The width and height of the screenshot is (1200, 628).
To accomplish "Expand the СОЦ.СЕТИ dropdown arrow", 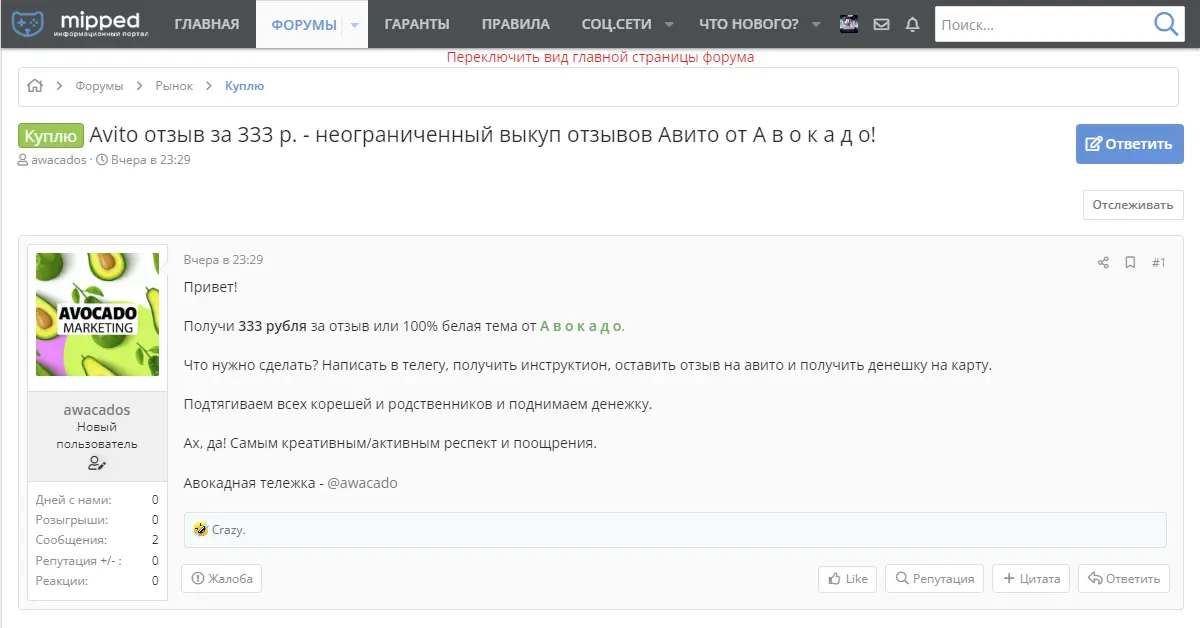I will 669,24.
